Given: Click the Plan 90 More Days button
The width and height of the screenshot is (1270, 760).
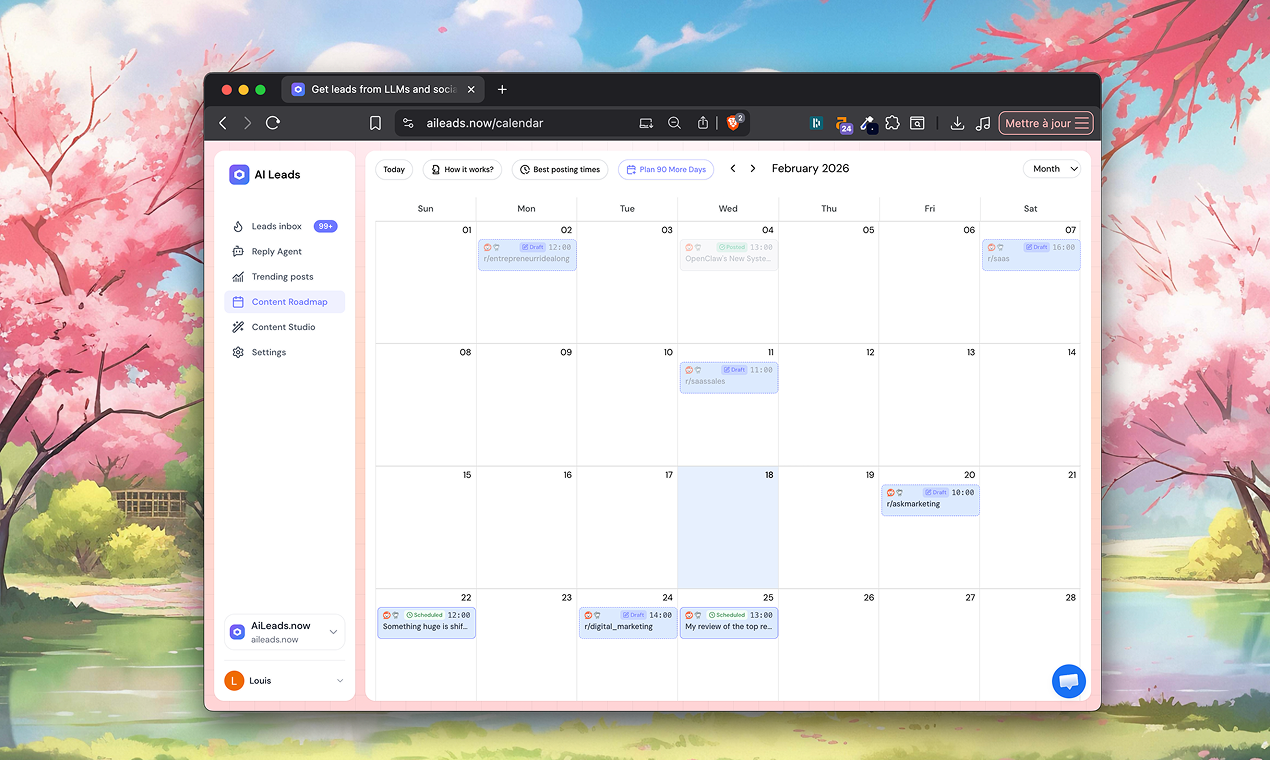Looking at the screenshot, I should pos(666,170).
